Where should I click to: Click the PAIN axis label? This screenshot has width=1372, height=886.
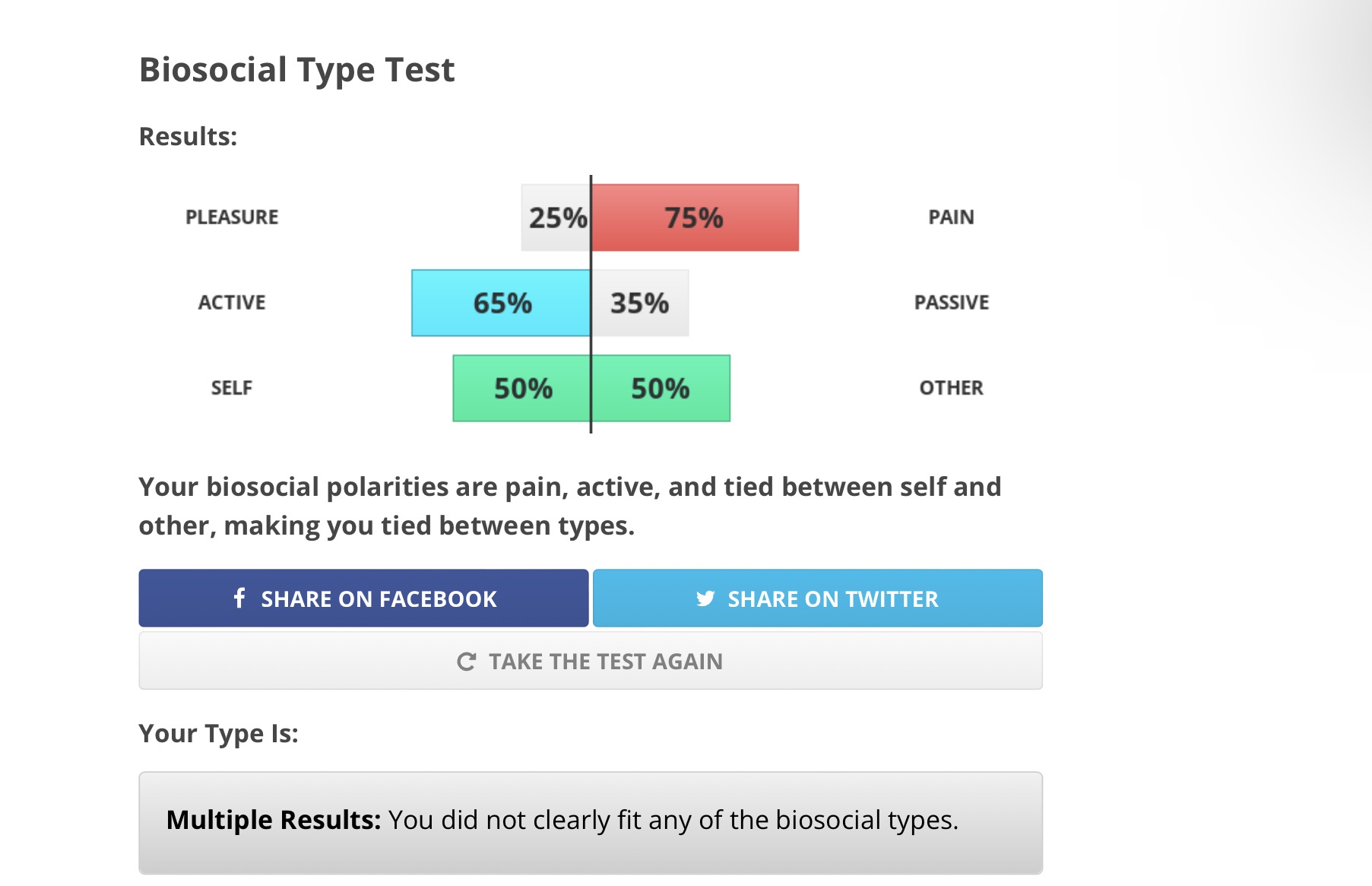pyautogui.click(x=951, y=218)
